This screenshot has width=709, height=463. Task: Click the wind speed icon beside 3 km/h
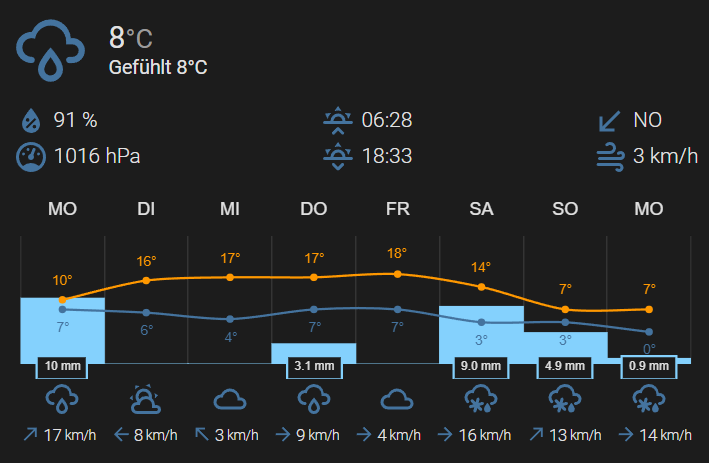pyautogui.click(x=610, y=157)
